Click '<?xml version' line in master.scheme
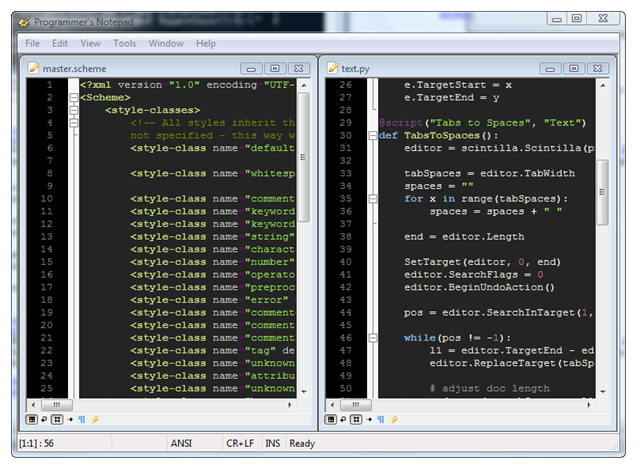The width and height of the screenshot is (640, 472). coord(187,85)
